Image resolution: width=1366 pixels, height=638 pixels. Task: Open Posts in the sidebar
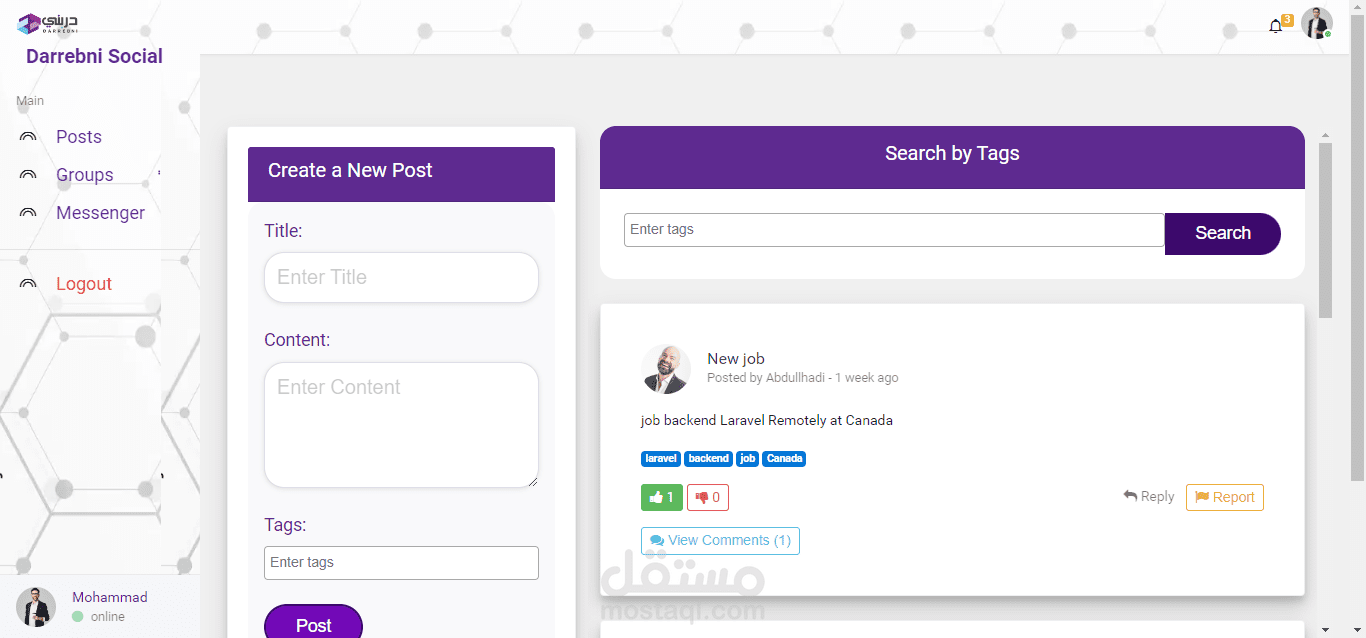[79, 137]
